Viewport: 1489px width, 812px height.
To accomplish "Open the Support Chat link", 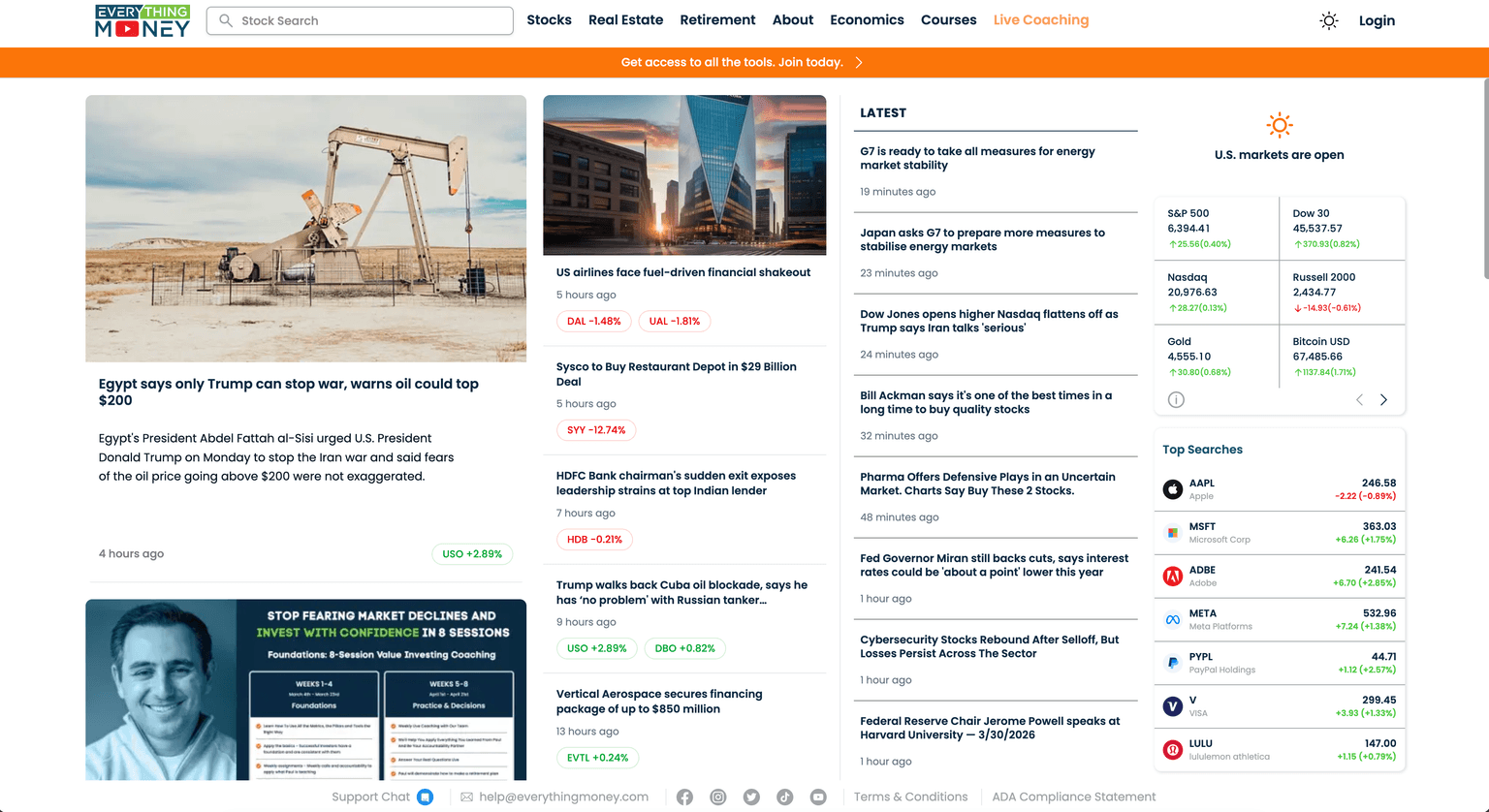I will pyautogui.click(x=370, y=796).
